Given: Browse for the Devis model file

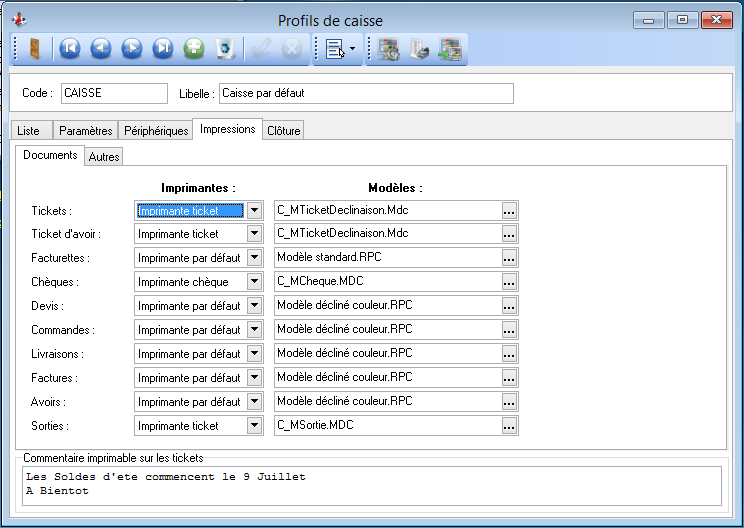Looking at the screenshot, I should click(x=509, y=306).
